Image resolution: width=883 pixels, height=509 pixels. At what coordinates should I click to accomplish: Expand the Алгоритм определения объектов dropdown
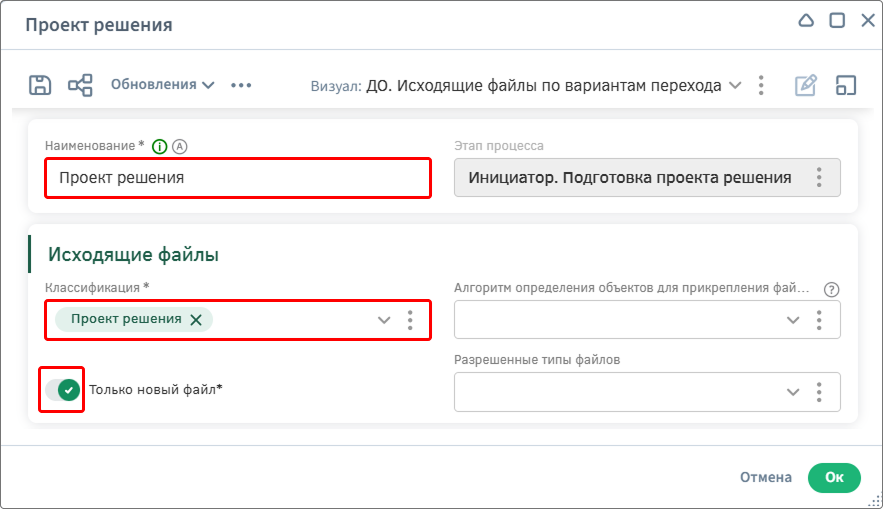pyautogui.click(x=793, y=320)
